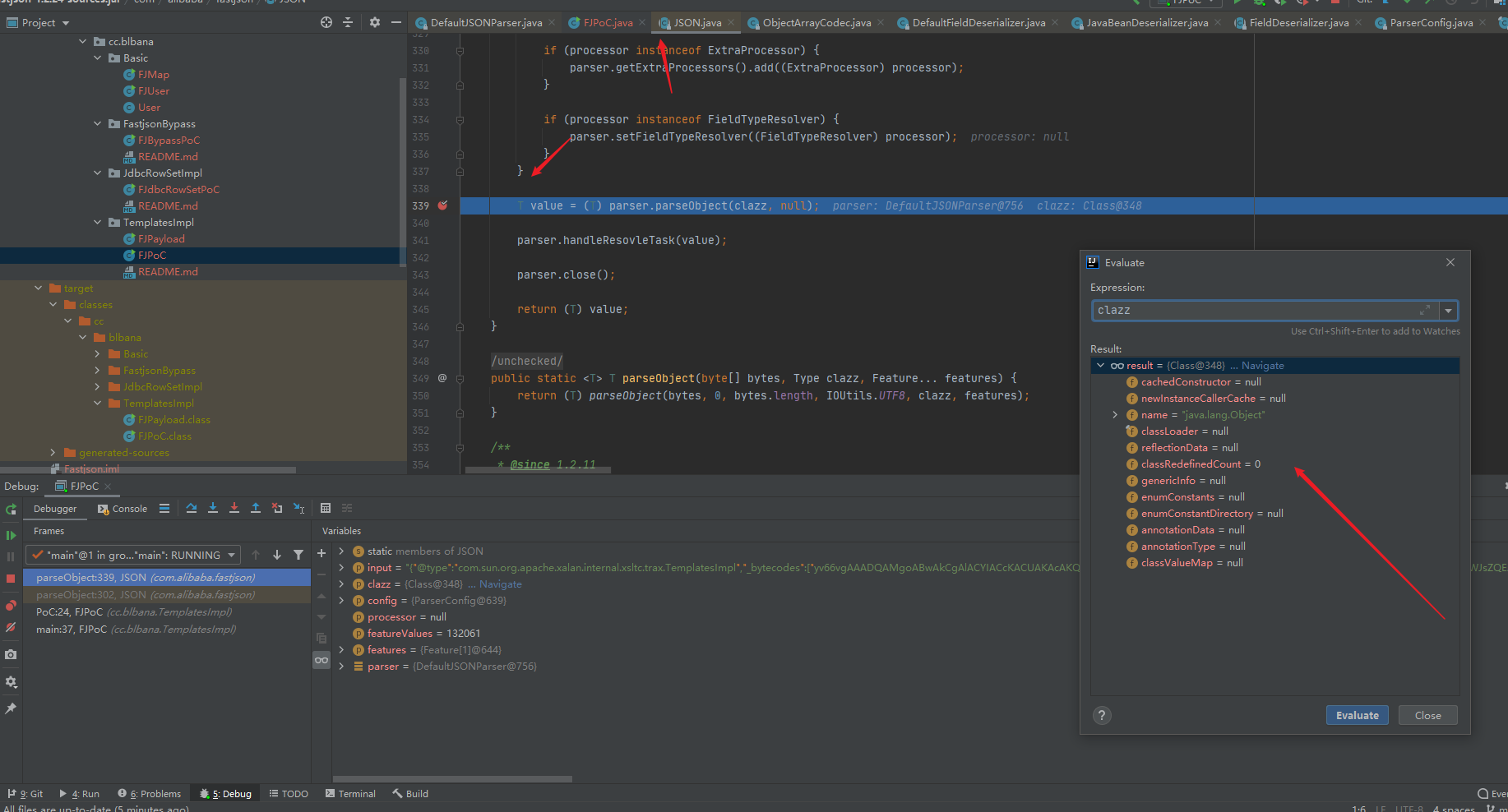
Task: Pause program icon in debug sidebar
Action: point(11,556)
